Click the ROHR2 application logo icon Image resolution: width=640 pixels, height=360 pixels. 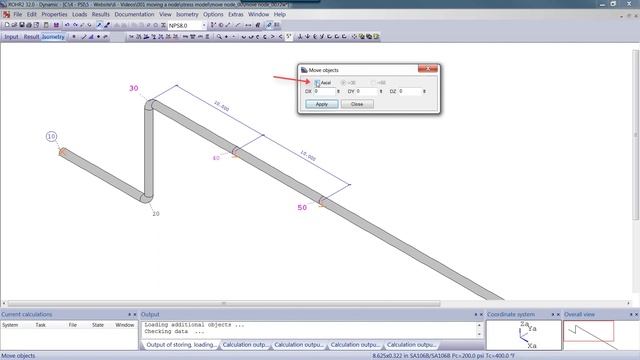7,15
